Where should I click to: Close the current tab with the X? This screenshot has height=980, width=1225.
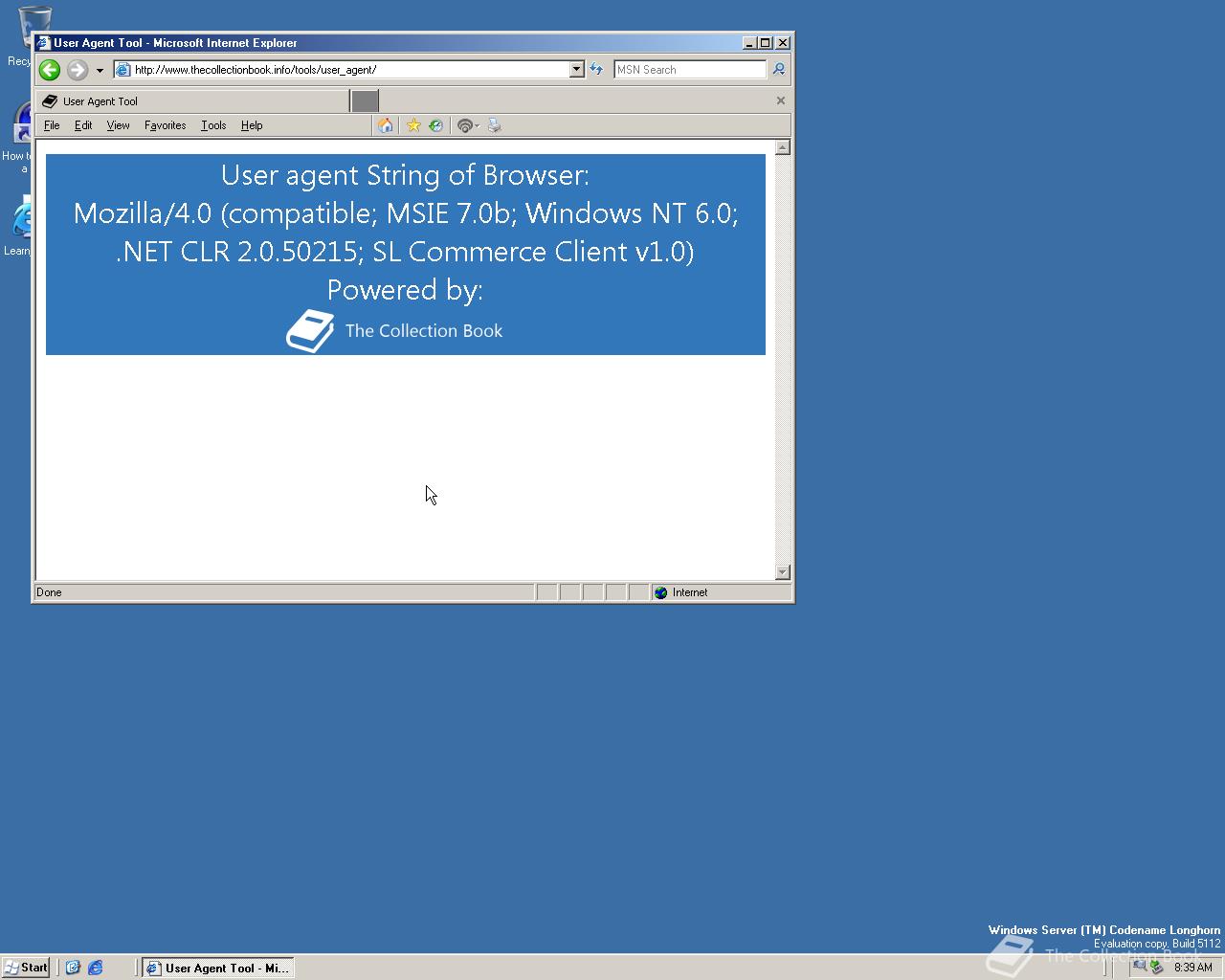point(780,100)
